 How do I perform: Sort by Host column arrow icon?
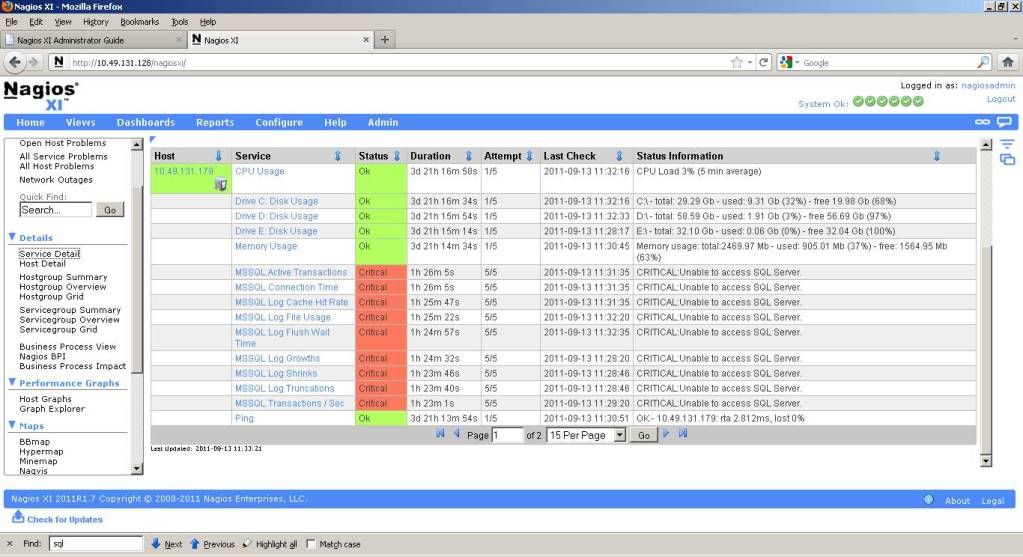219,156
